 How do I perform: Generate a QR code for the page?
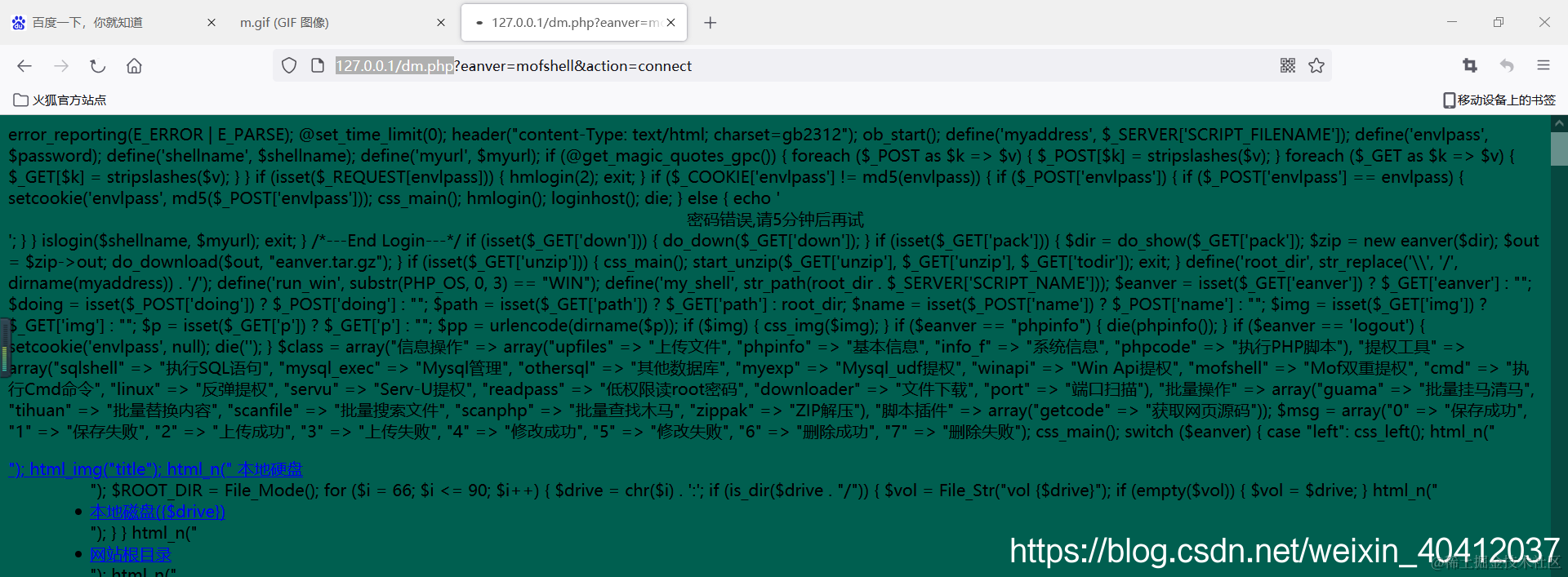(1288, 65)
